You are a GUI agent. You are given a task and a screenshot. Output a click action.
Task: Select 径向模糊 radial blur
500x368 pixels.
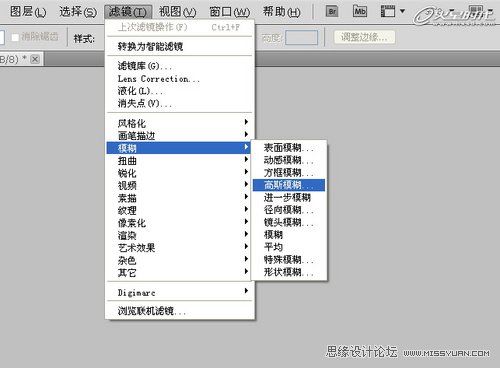(289, 210)
